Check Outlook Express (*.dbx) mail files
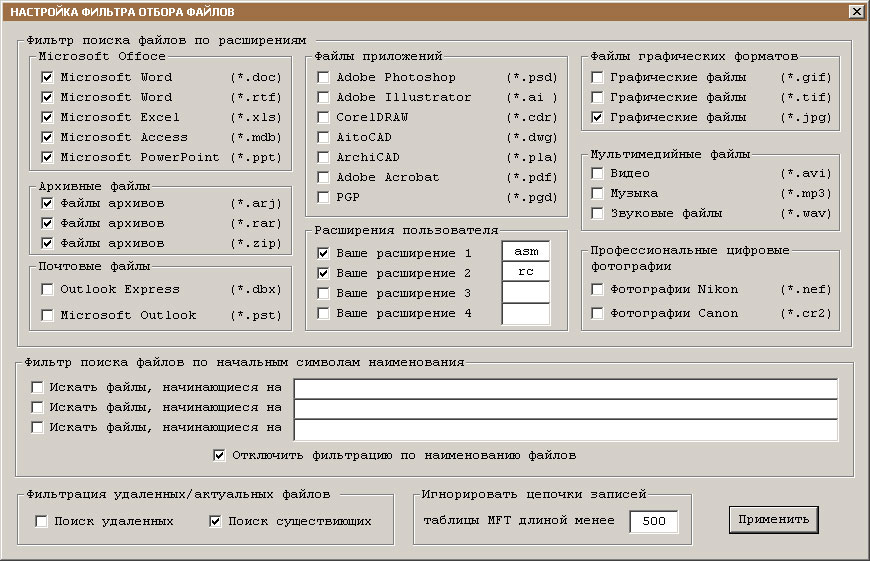This screenshot has width=870, height=561. [47, 290]
